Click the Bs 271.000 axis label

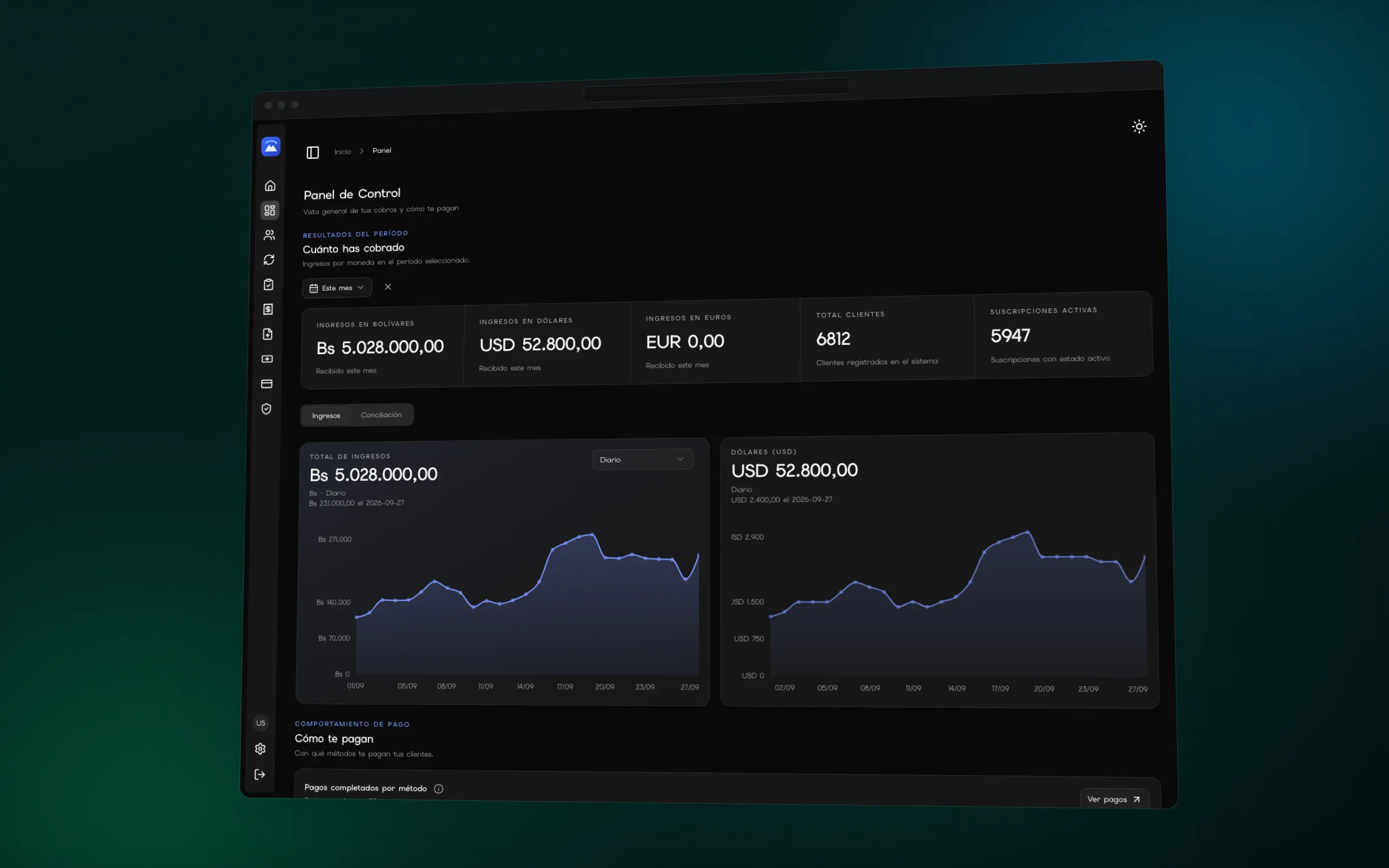pyautogui.click(x=335, y=539)
